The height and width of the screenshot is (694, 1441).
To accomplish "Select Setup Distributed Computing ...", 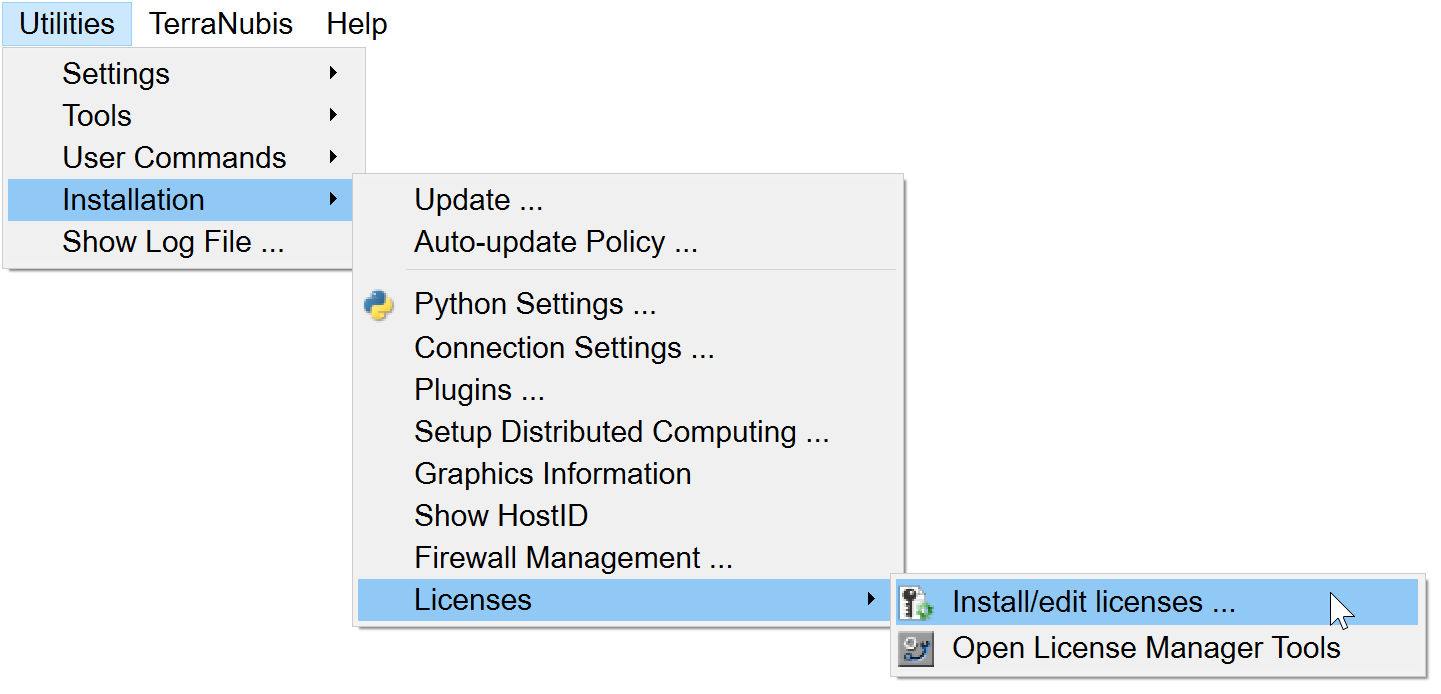I will click(x=621, y=432).
